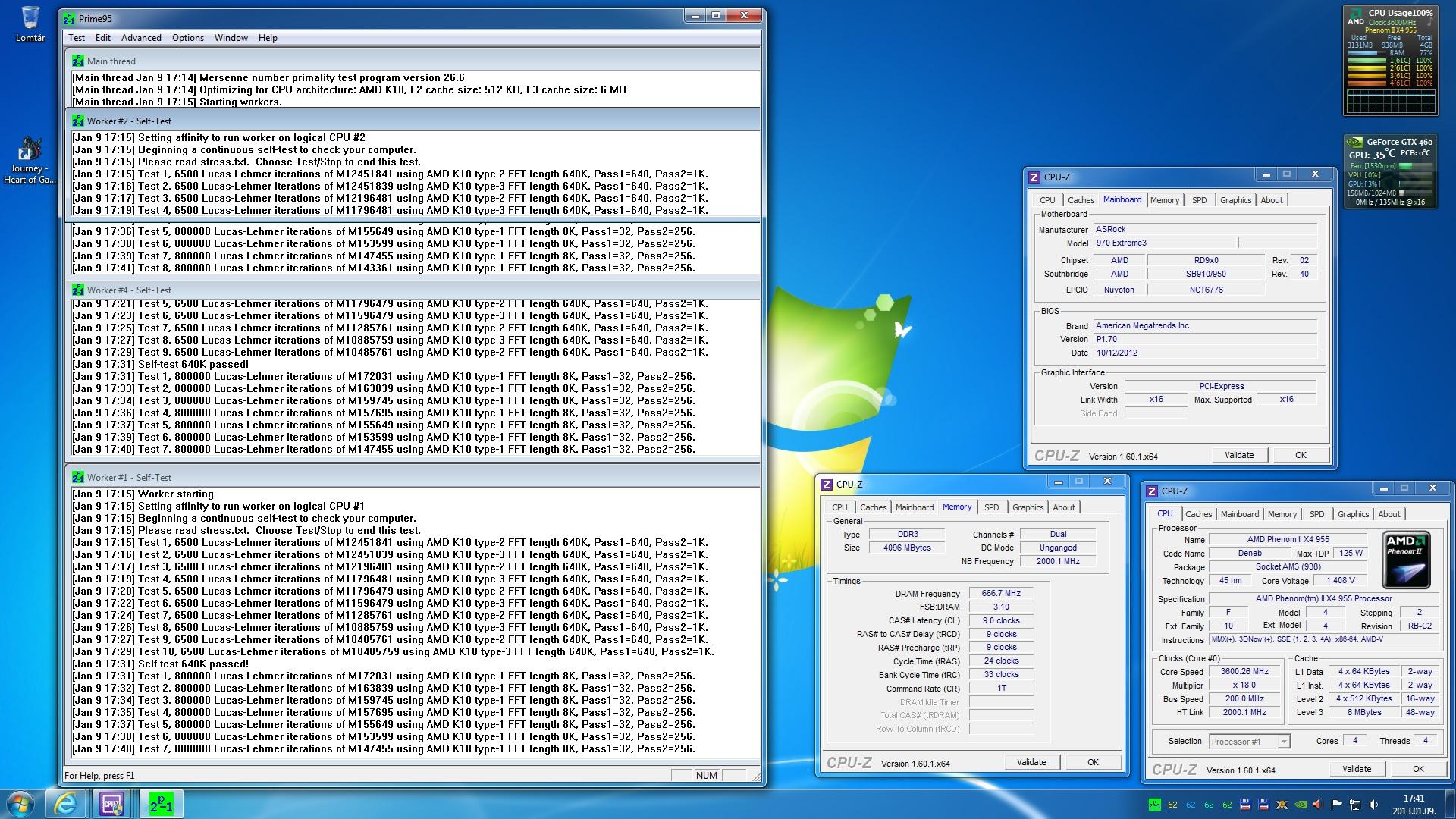
Task: Click the CPU-Z CPU window title icon
Action: coord(1153,491)
